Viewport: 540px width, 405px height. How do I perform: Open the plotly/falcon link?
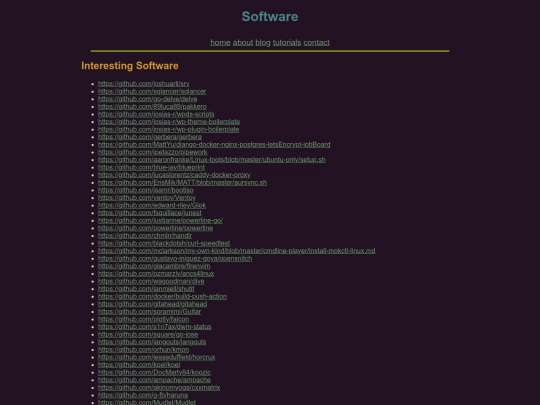144,319
